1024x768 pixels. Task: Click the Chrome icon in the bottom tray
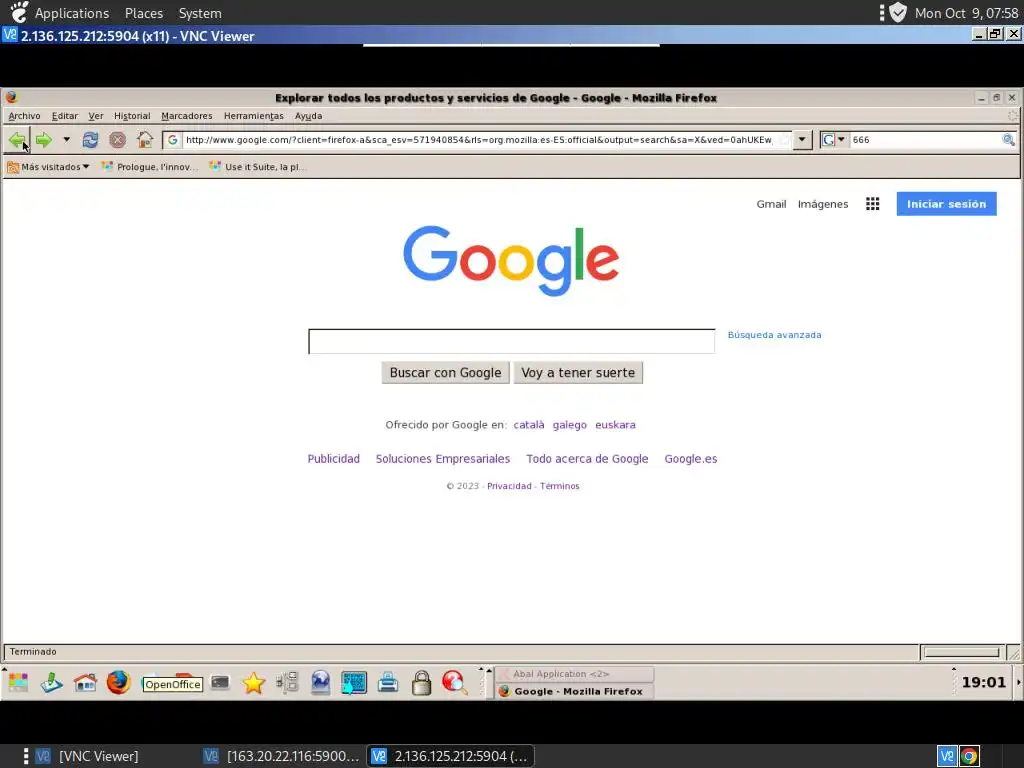click(x=969, y=756)
